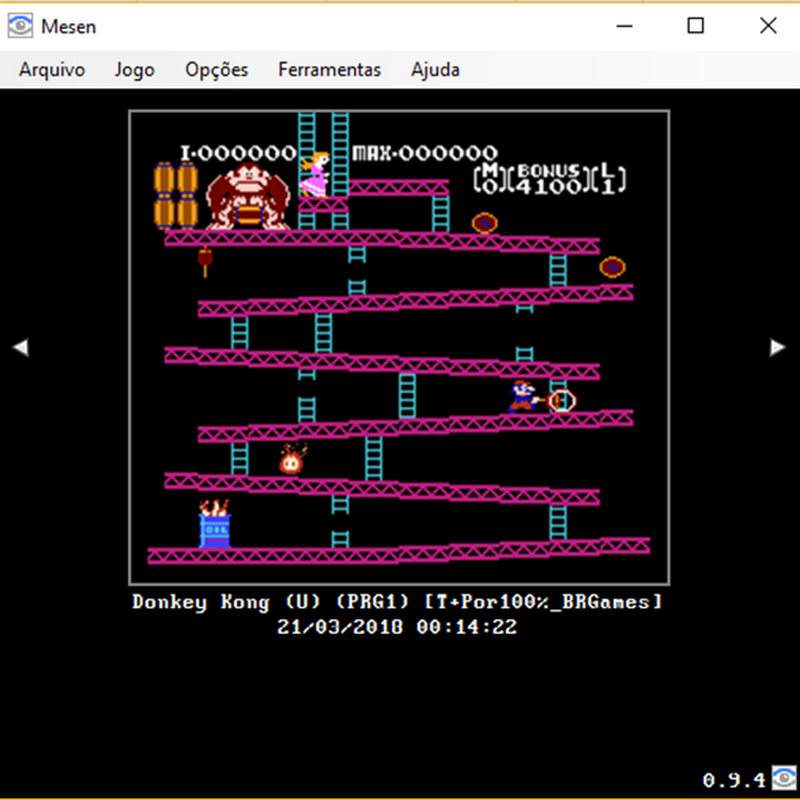The image size is (800, 800).
Task: Click the game title text "Donkey Kong (U) (PRG1)"
Action: point(271,602)
